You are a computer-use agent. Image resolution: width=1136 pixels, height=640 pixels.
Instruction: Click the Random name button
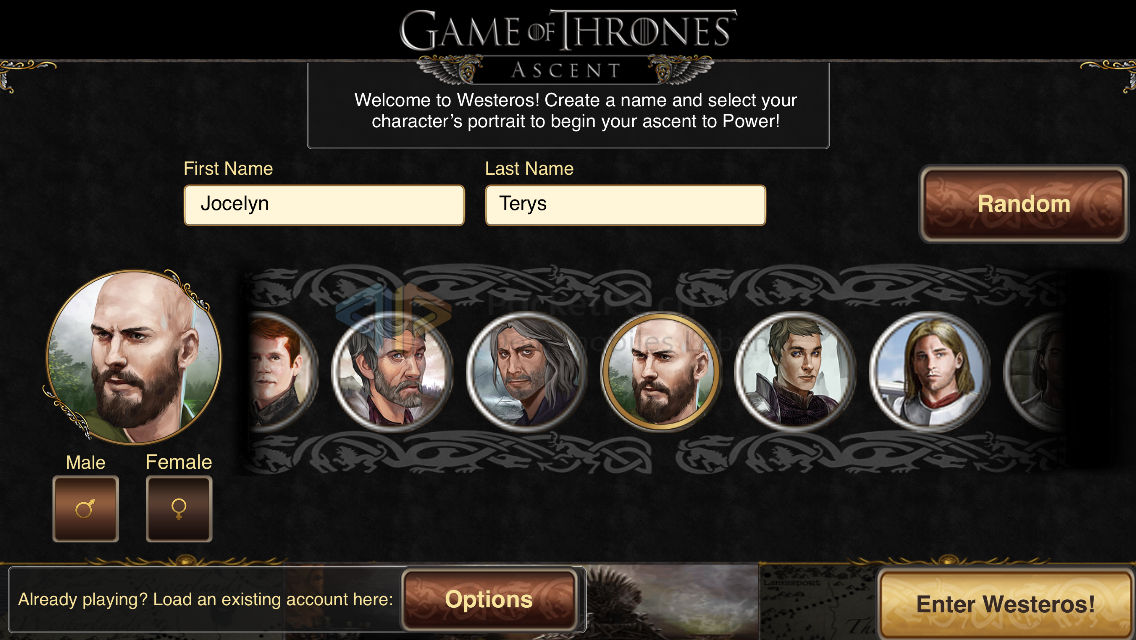pyautogui.click(x=1024, y=204)
